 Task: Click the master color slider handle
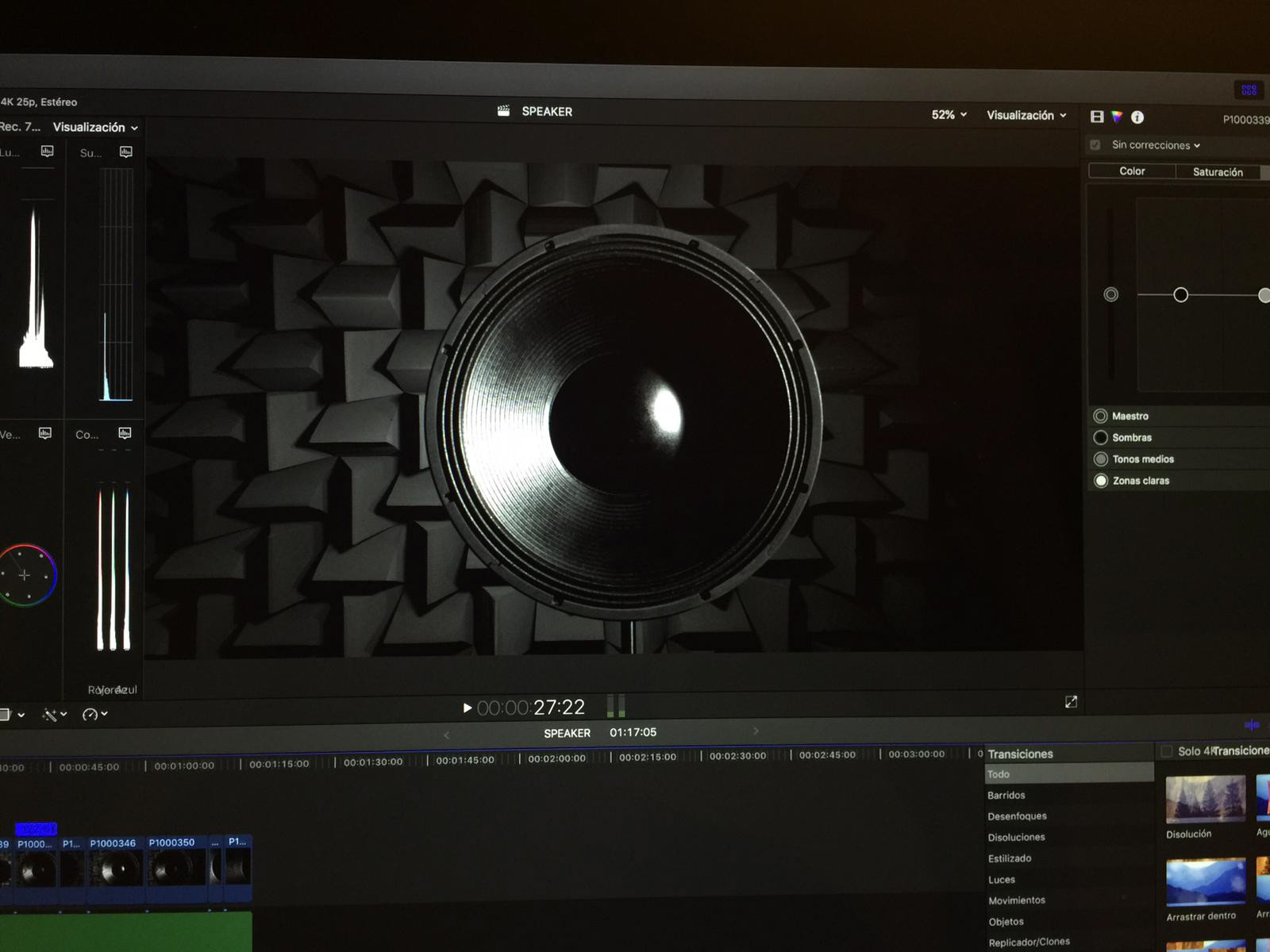pos(1110,294)
